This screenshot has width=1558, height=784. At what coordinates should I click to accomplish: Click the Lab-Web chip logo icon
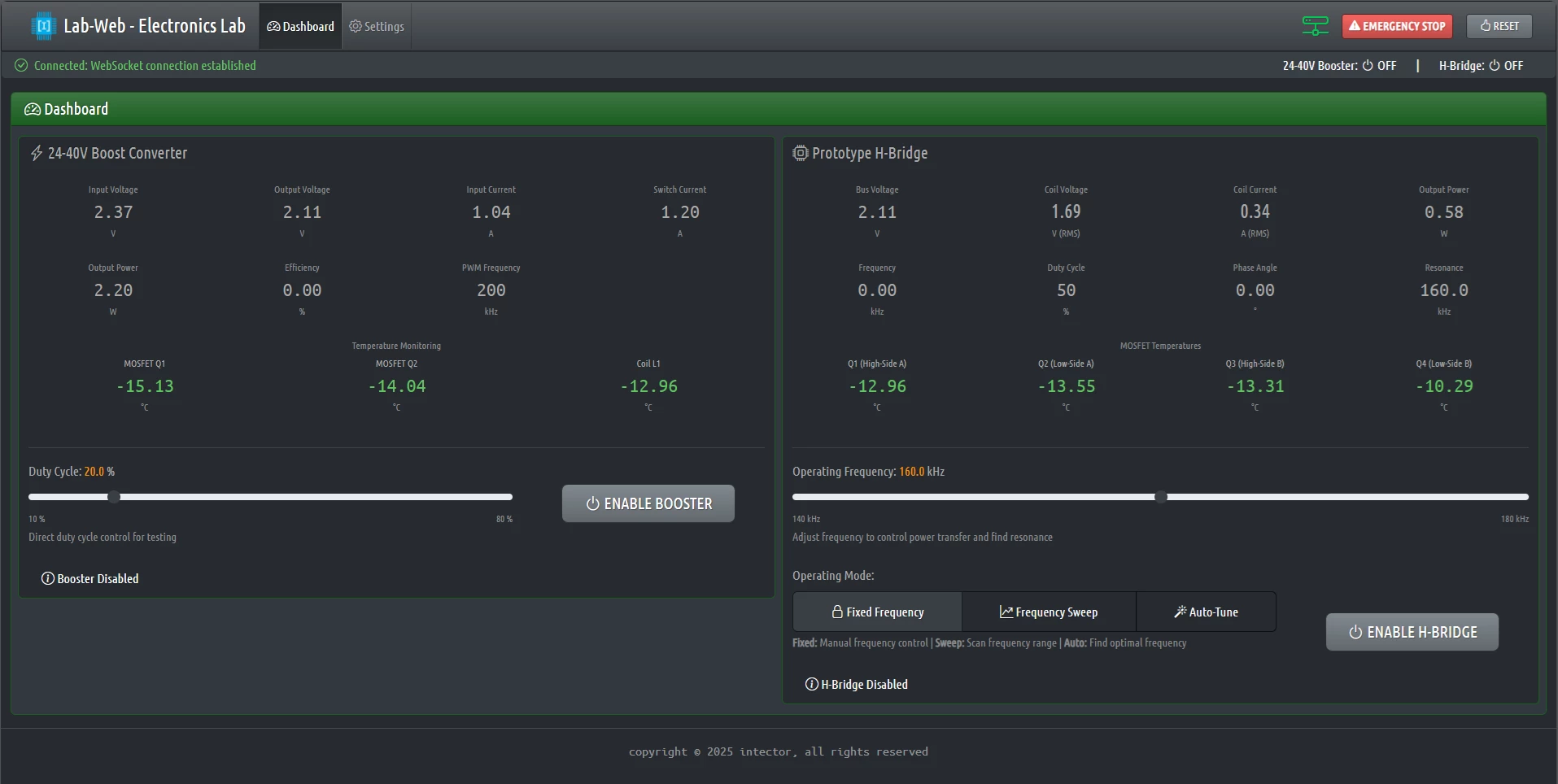point(44,26)
